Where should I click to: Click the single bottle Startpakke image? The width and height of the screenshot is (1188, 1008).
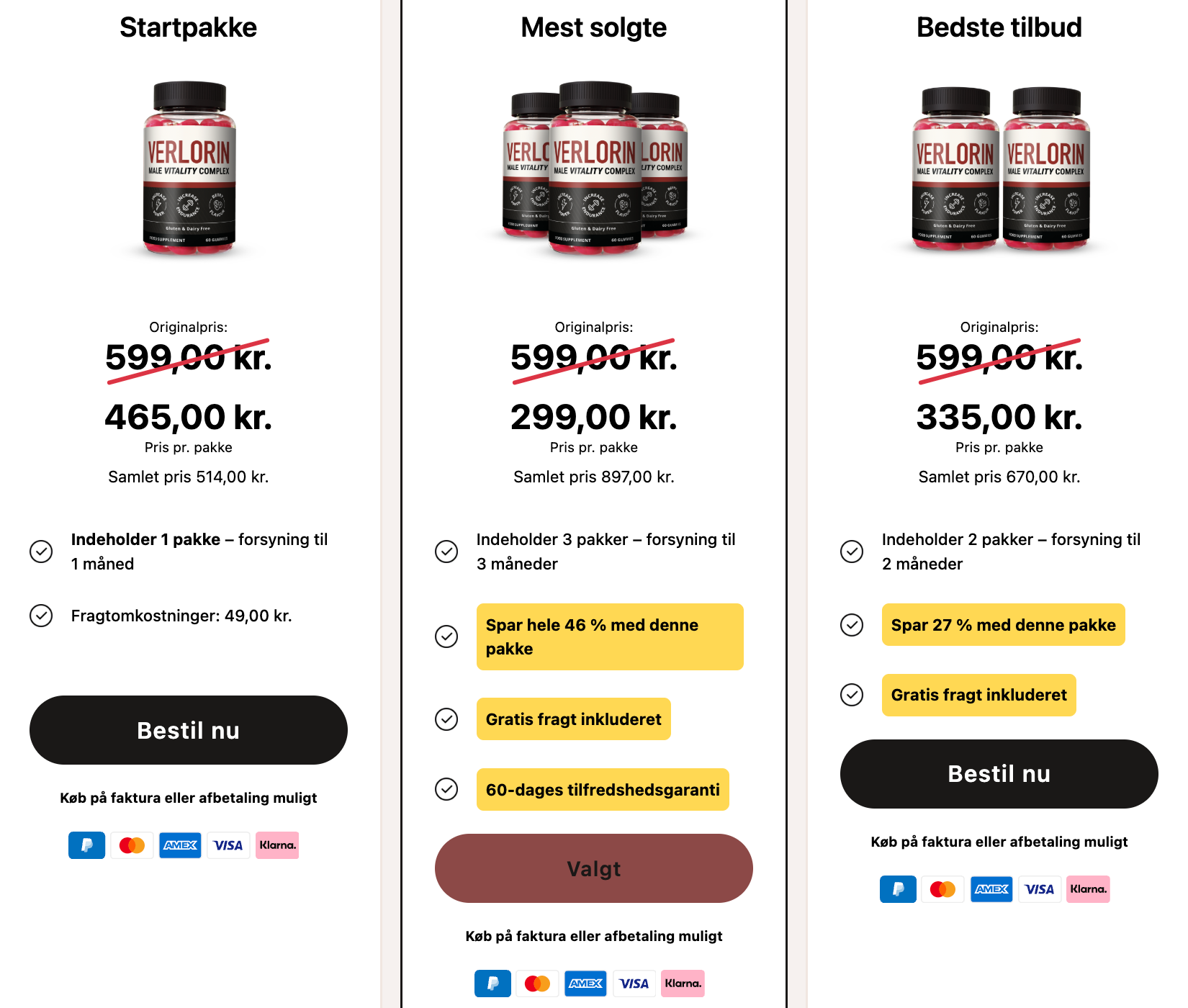(189, 169)
